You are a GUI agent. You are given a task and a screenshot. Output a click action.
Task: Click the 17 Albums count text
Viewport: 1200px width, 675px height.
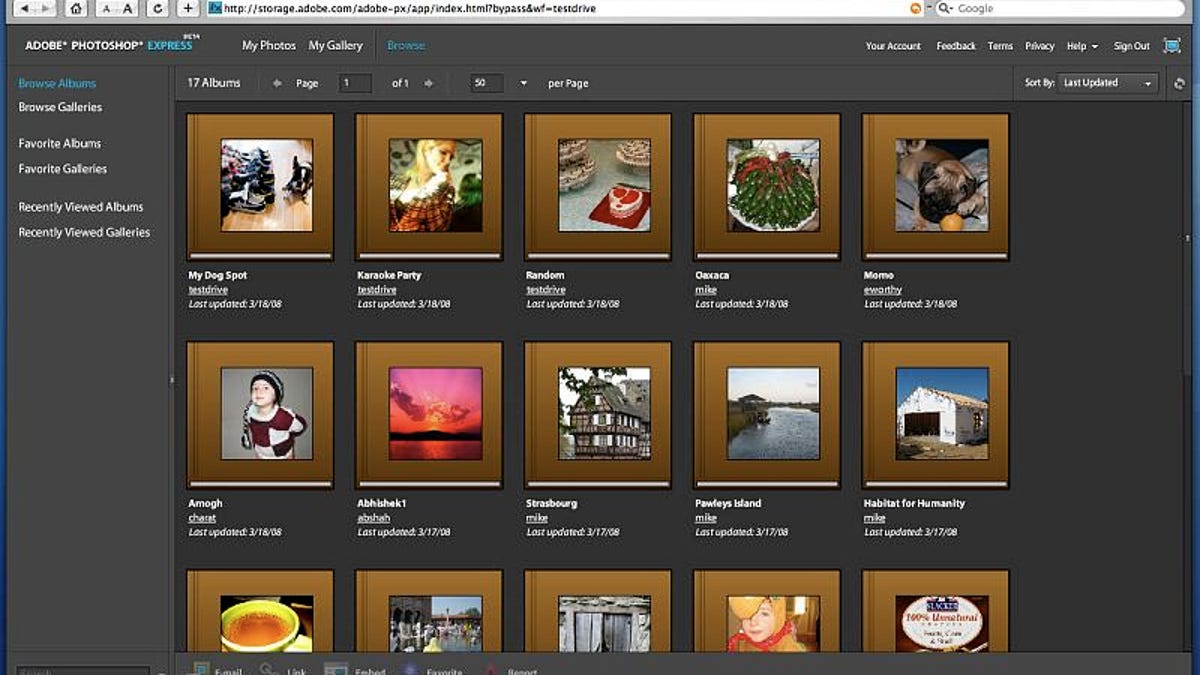pos(214,83)
